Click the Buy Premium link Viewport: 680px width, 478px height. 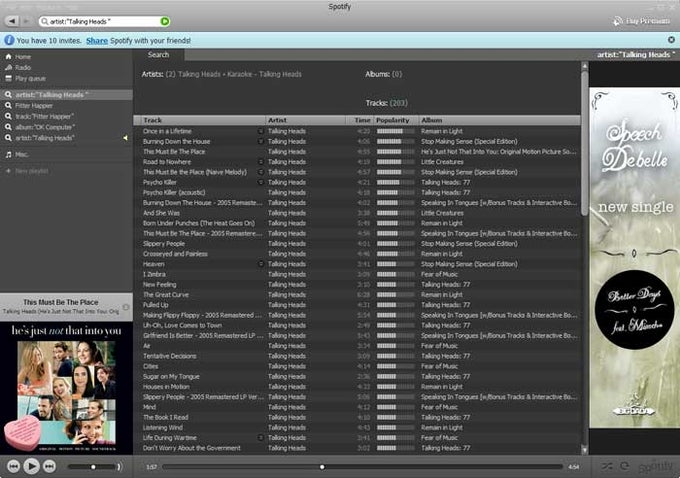(642, 21)
